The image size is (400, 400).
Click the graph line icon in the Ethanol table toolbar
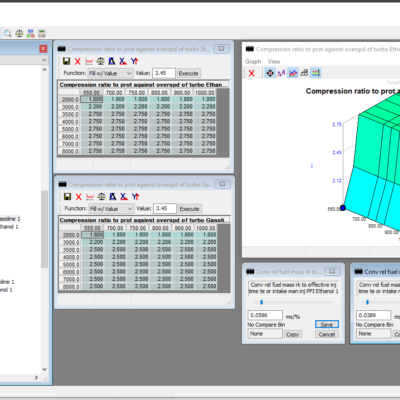click(x=89, y=61)
